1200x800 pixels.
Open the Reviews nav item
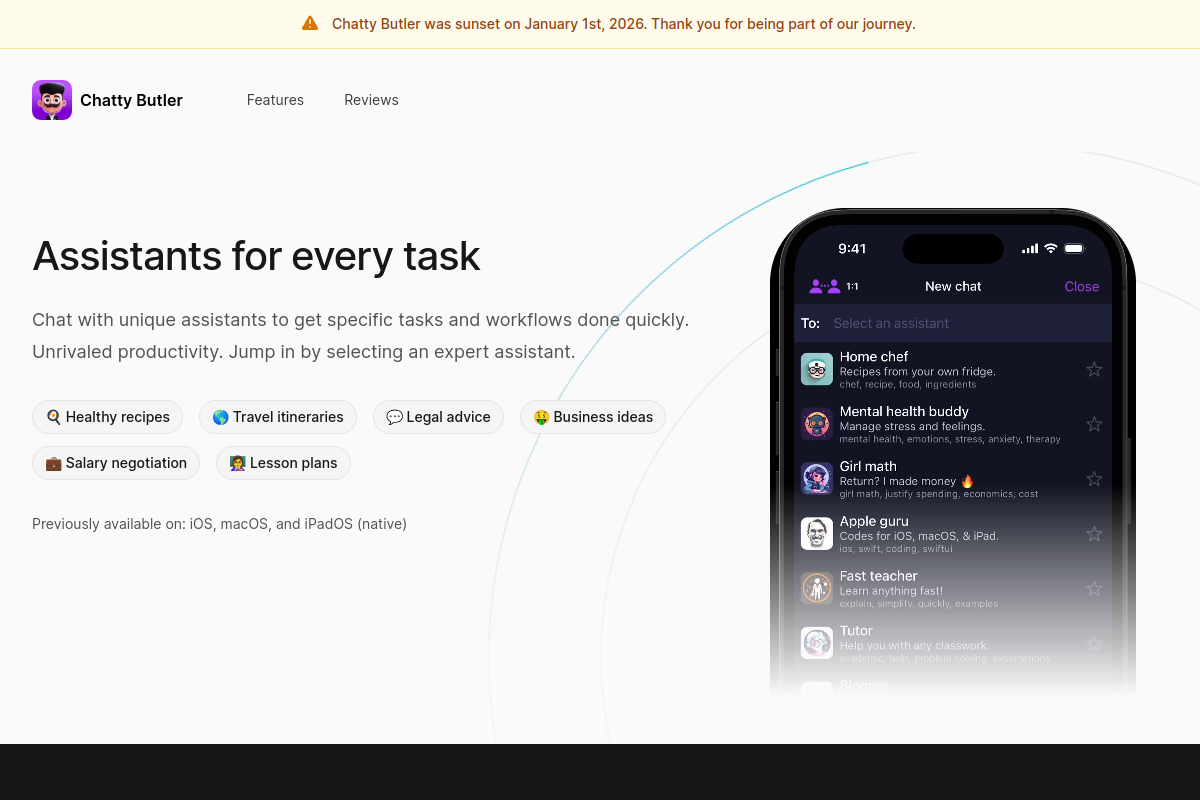click(x=371, y=100)
